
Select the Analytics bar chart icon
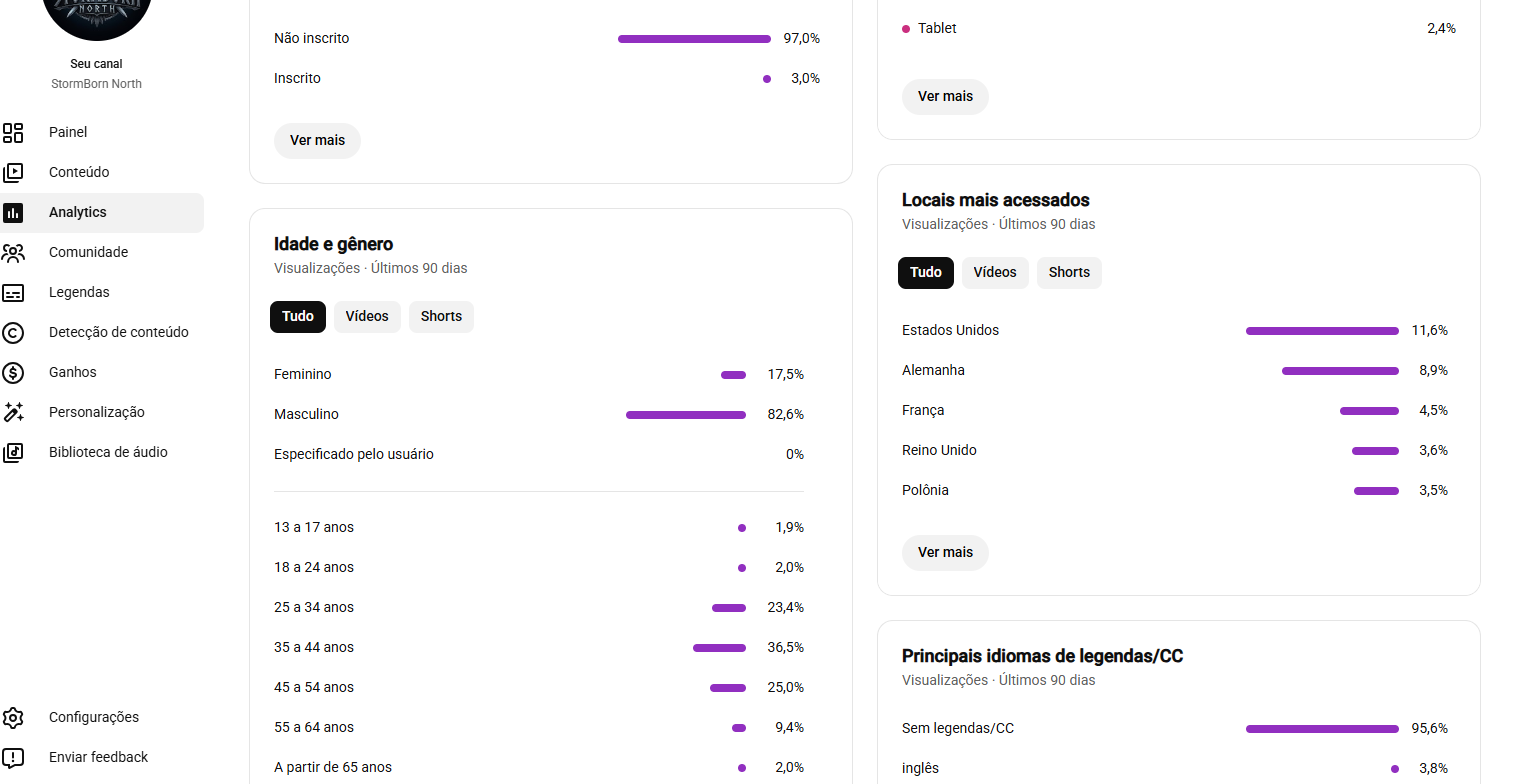(x=13, y=212)
